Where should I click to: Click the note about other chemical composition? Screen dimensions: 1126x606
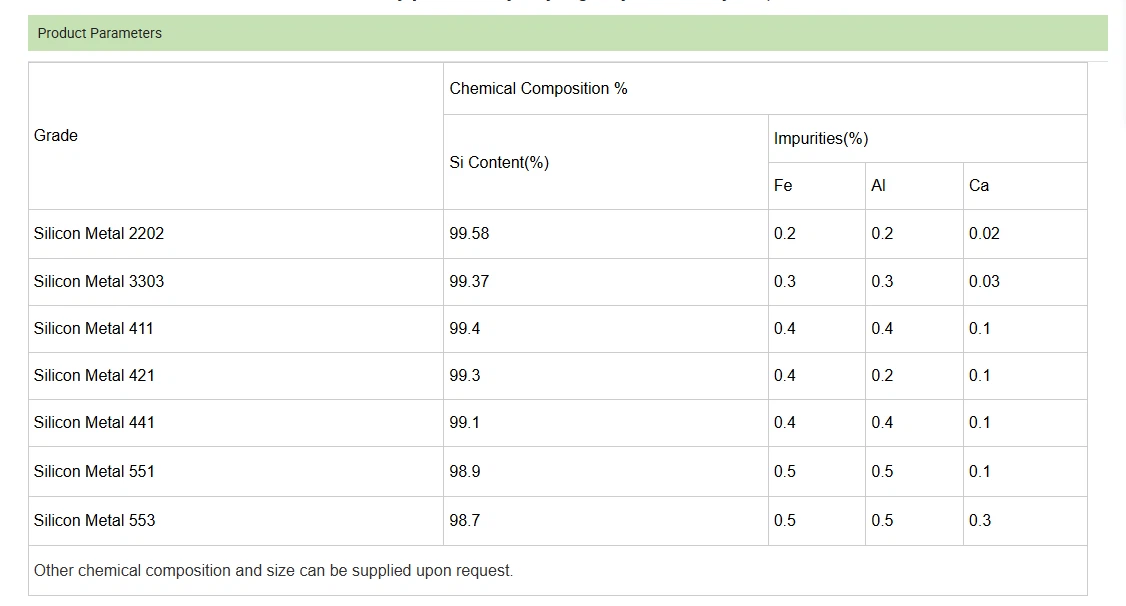[x=273, y=571]
